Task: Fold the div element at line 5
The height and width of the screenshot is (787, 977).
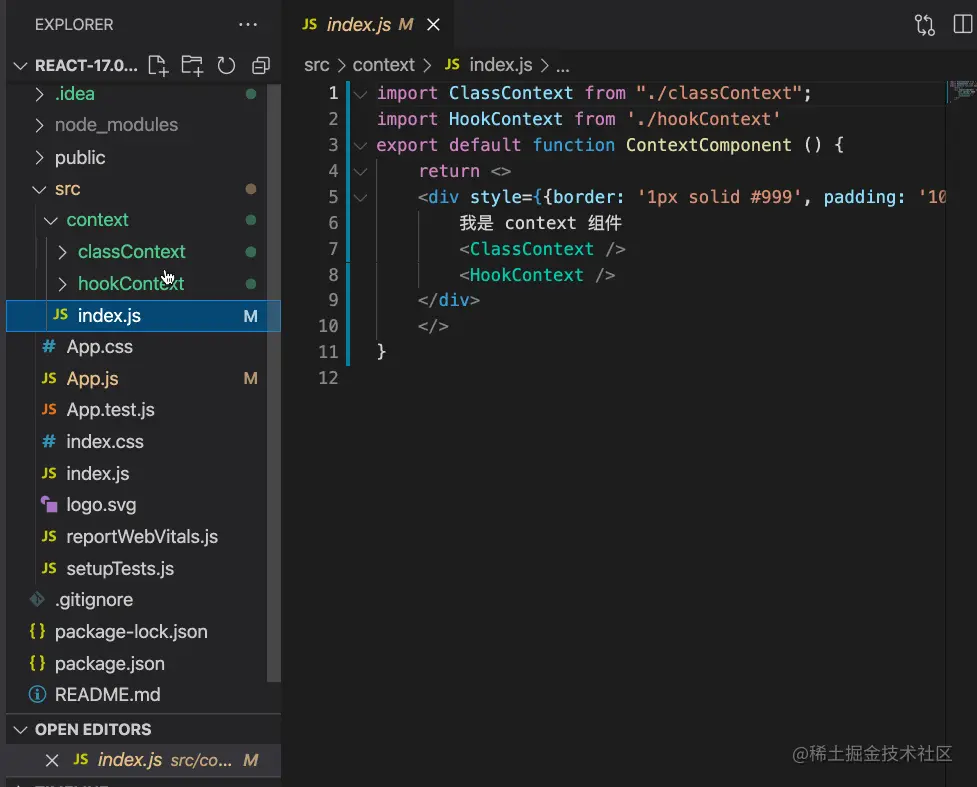Action: pos(360,198)
